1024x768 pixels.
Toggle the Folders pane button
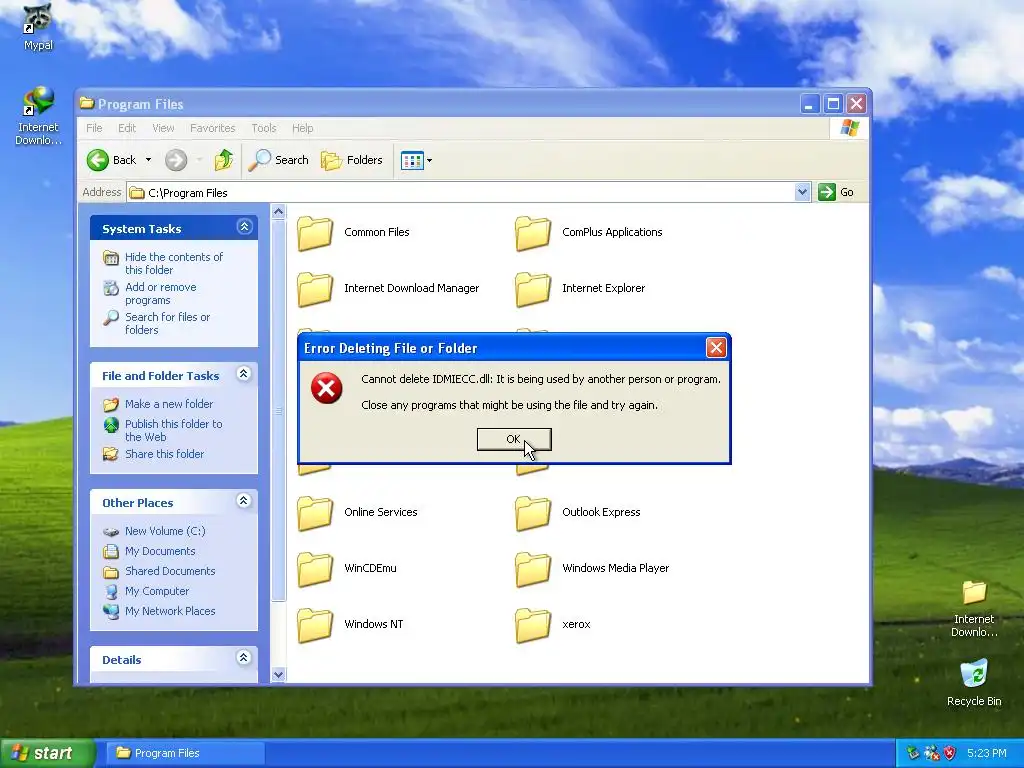click(351, 160)
